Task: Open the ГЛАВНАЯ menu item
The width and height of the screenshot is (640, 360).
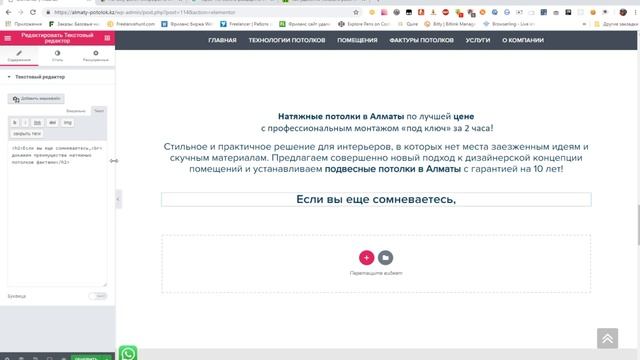Action: point(222,40)
